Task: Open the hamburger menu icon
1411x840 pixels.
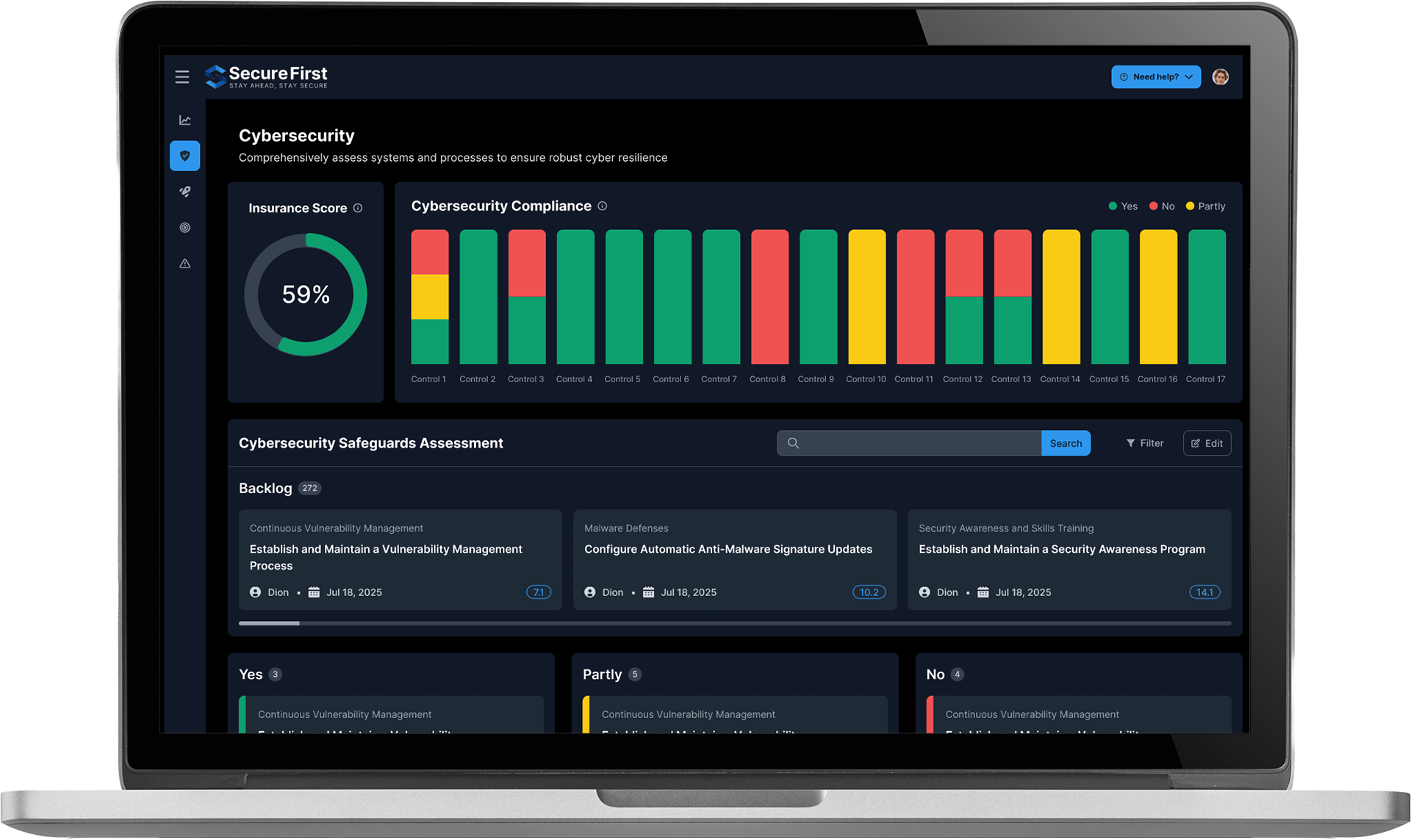Action: tap(182, 77)
